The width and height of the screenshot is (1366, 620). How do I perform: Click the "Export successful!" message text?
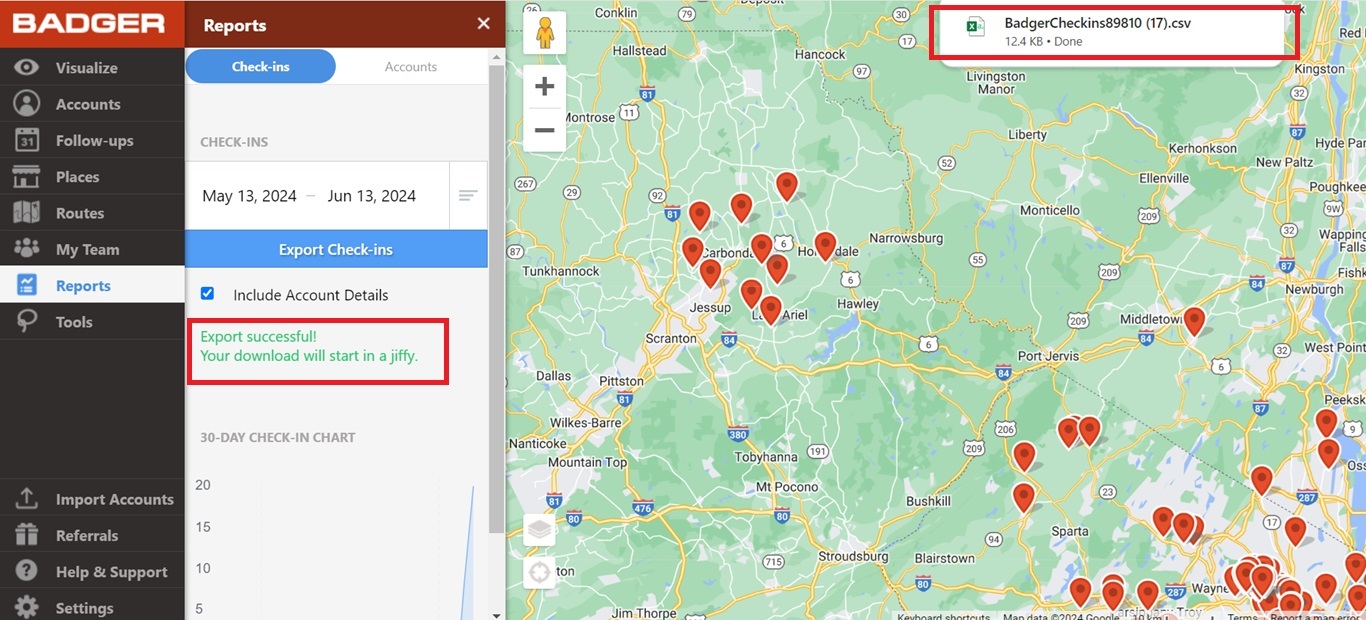[x=258, y=336]
